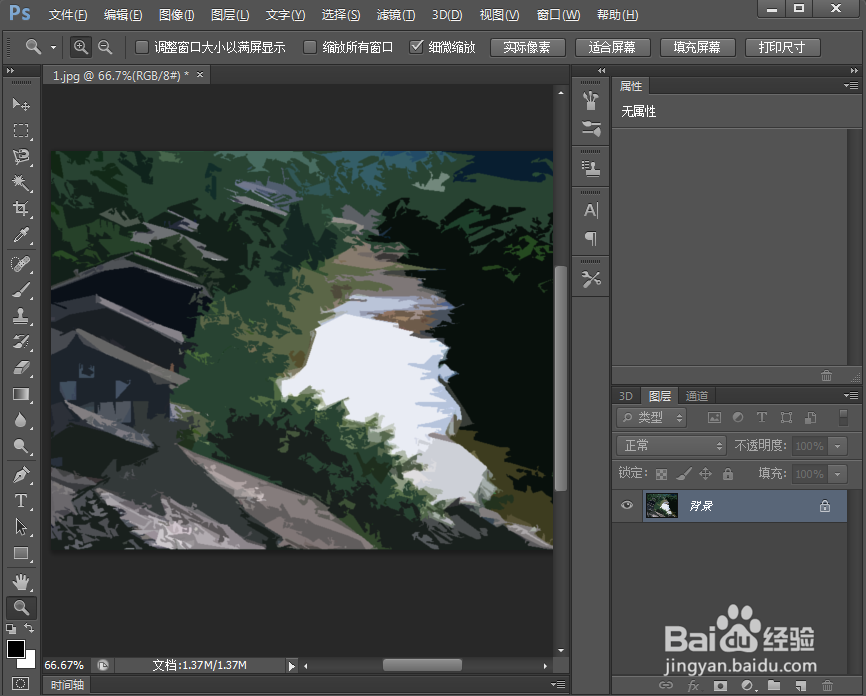Open the 窗口(W) menu
Screen dimensions: 866x696
click(x=558, y=15)
